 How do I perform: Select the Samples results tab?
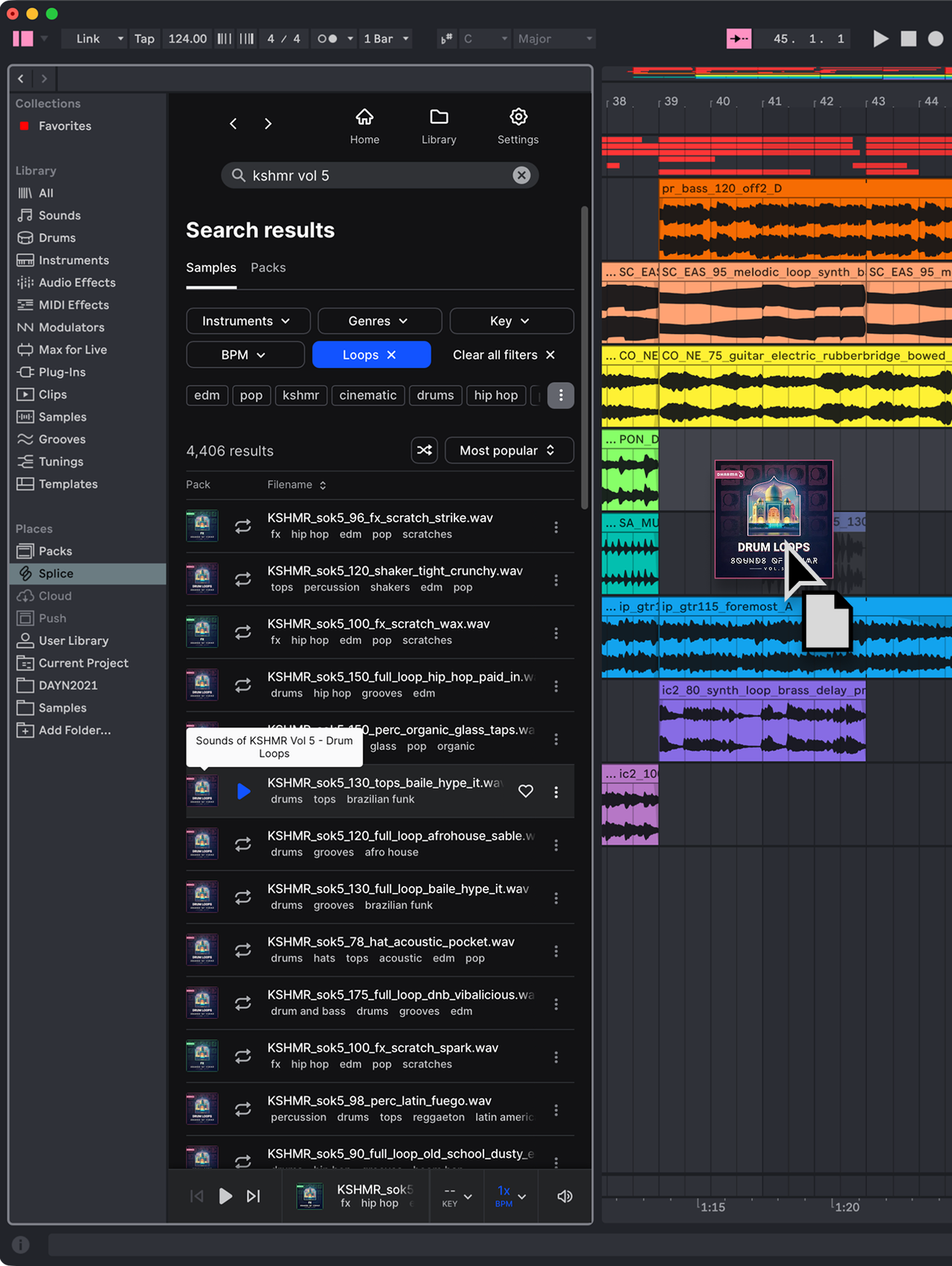coord(211,267)
